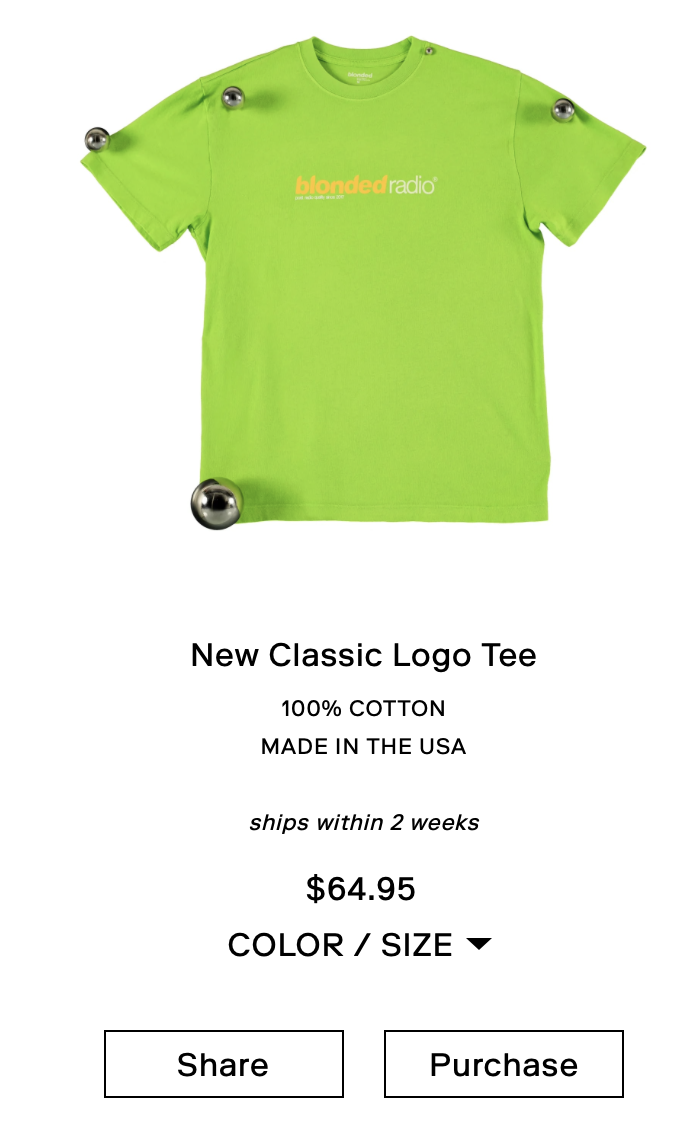700x1148 pixels.
Task: Select the MADE IN THE USA text
Action: click(363, 746)
